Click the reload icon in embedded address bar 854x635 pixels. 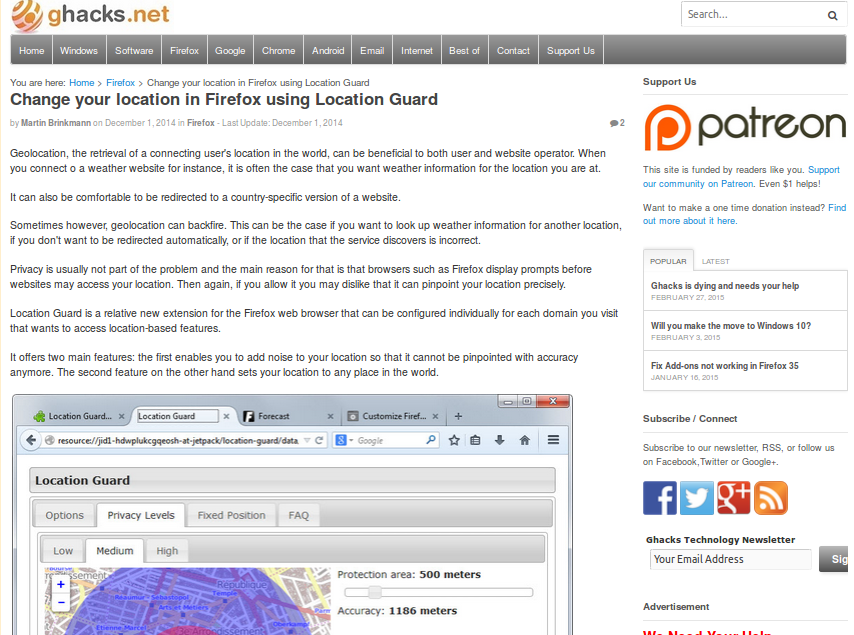click(319, 440)
